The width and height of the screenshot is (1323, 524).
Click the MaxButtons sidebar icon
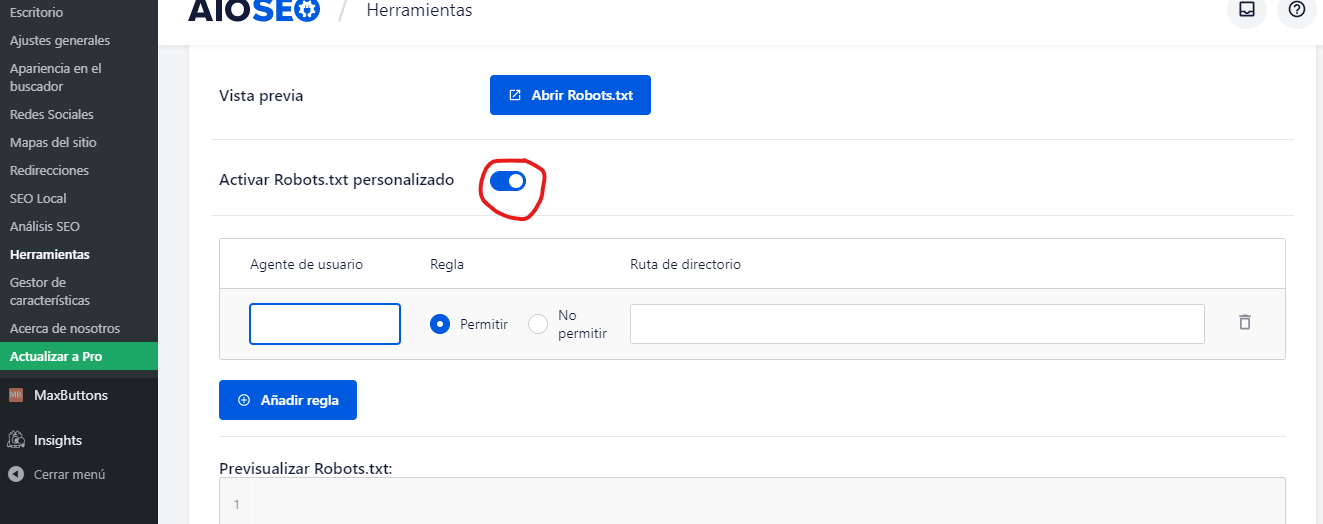(x=16, y=395)
